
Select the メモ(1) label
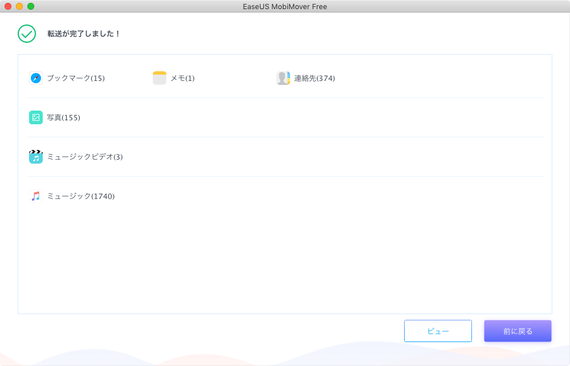coord(182,78)
